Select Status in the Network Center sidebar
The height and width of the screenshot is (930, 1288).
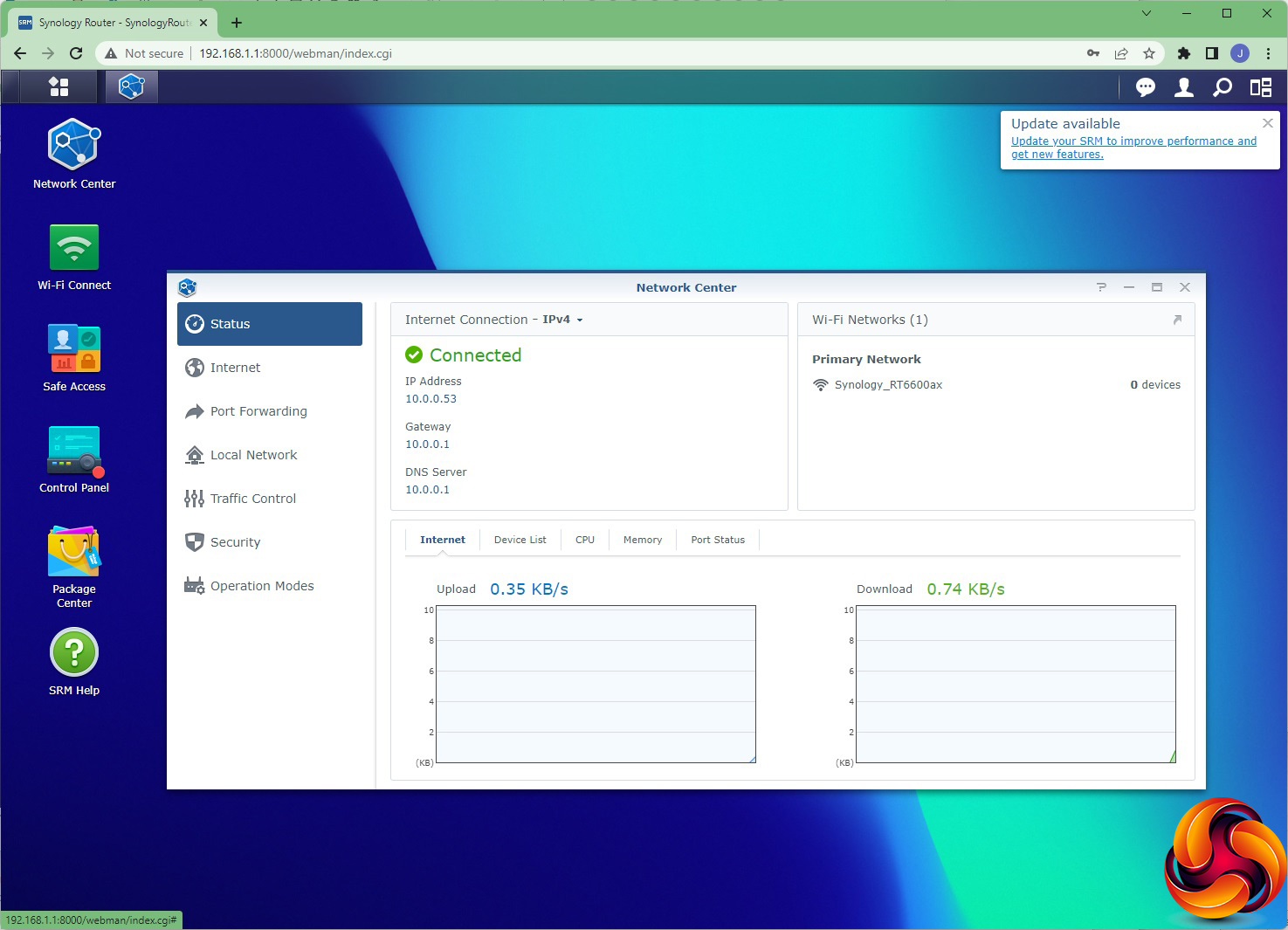point(270,324)
